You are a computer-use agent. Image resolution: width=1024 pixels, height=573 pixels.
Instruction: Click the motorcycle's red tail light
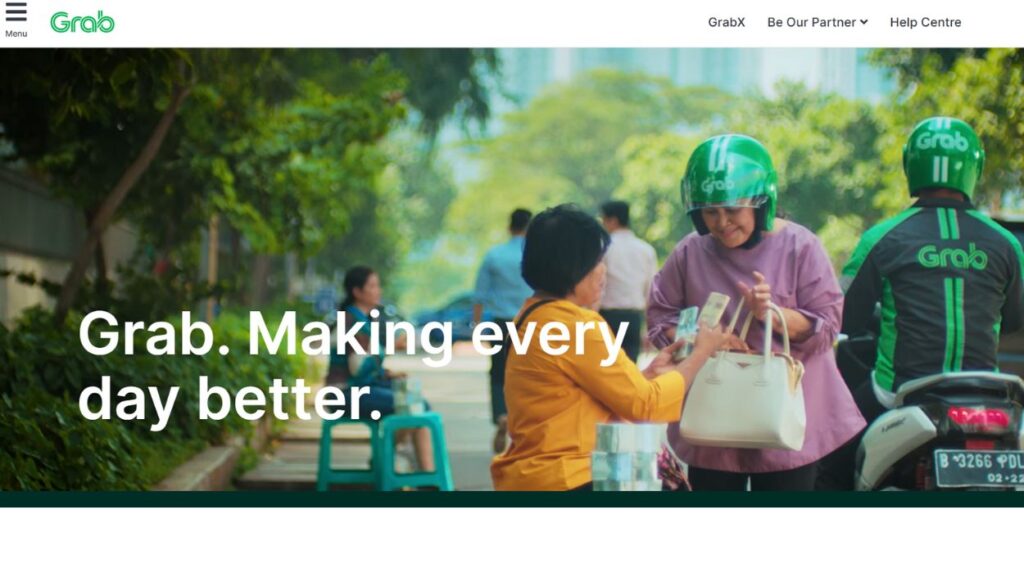(x=979, y=418)
